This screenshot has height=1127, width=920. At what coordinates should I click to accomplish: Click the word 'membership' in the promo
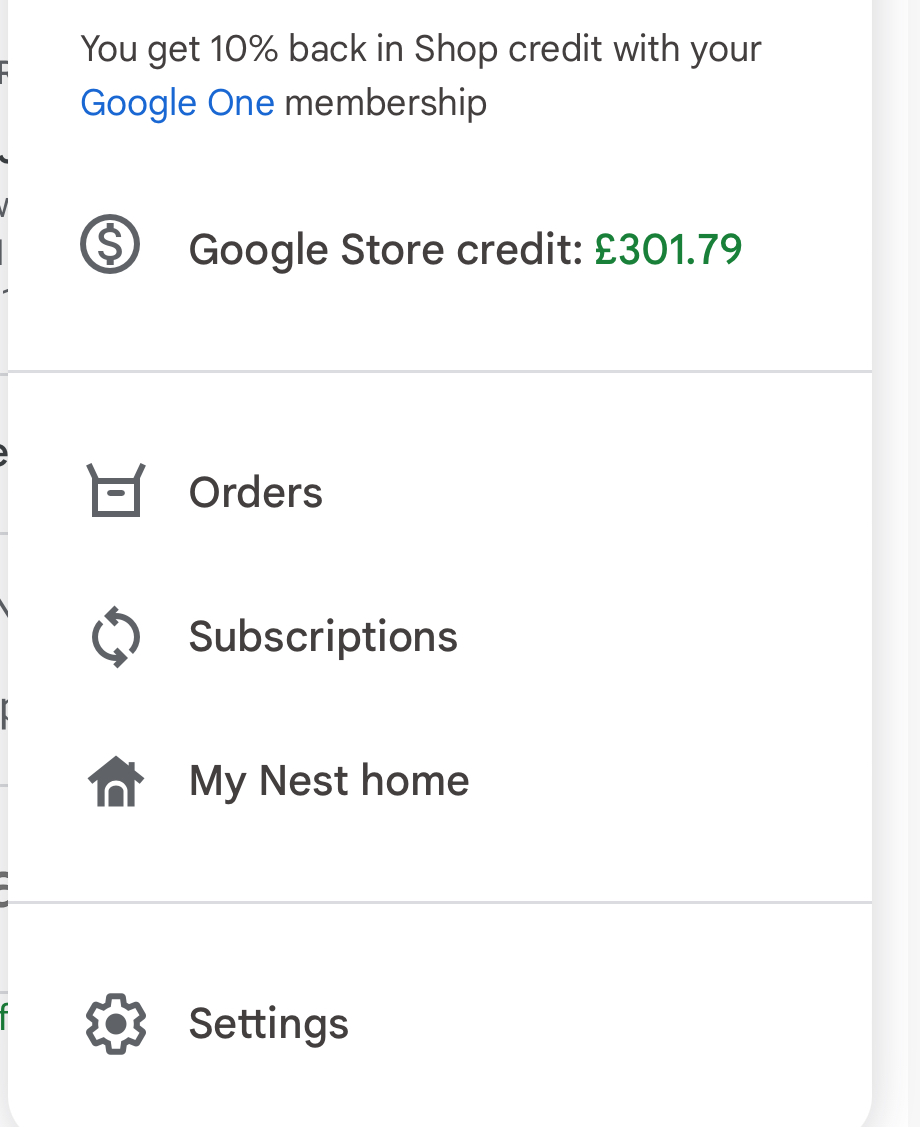coord(386,103)
